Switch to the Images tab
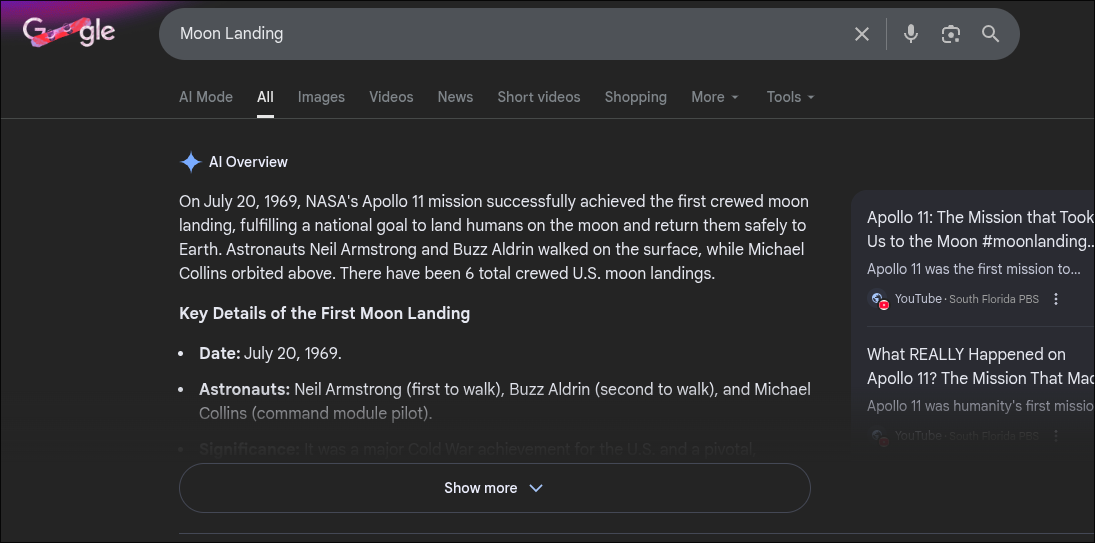Screen dimensions: 1095x543 pos(321,97)
